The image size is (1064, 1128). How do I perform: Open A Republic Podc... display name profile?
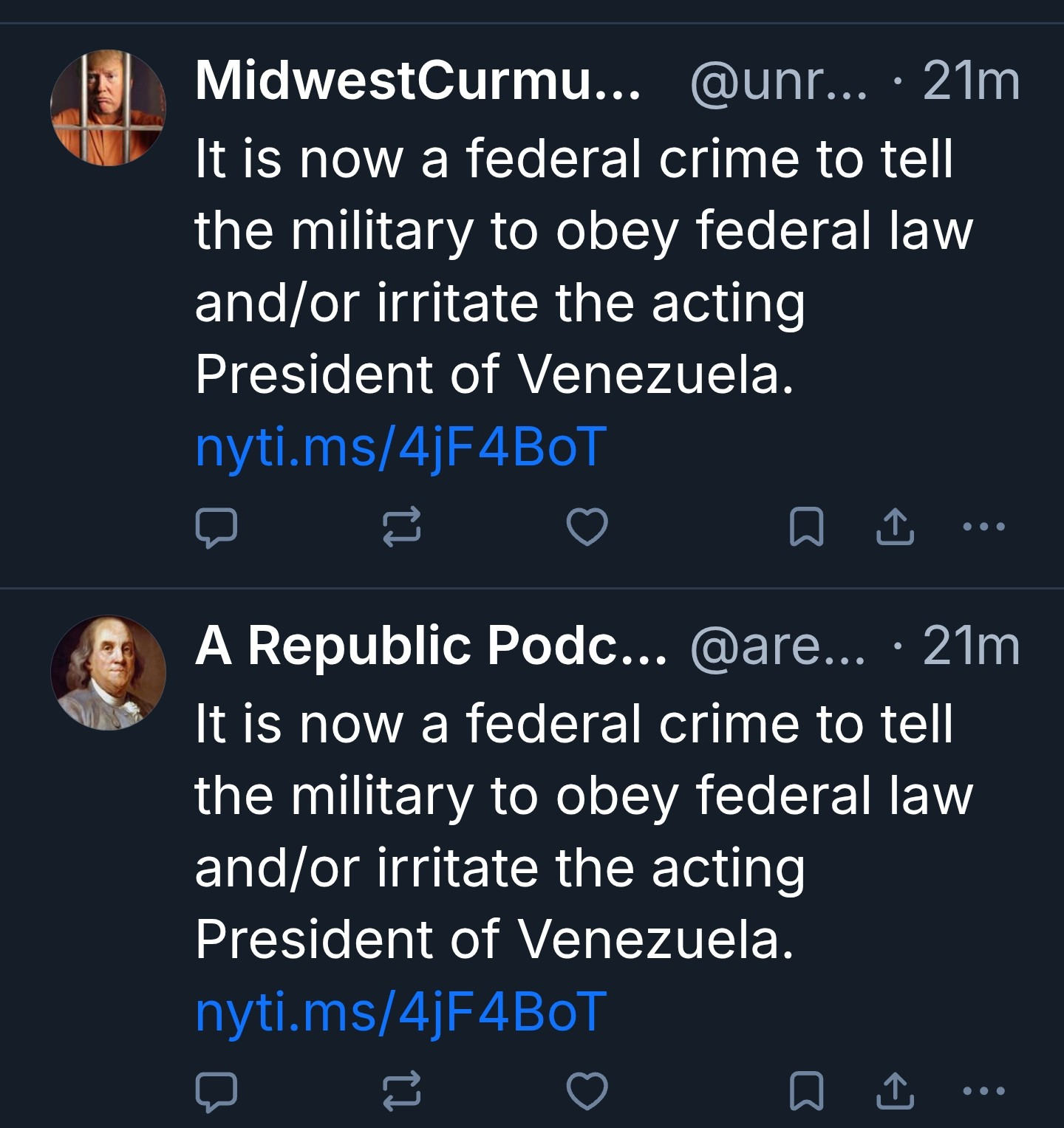(431, 646)
